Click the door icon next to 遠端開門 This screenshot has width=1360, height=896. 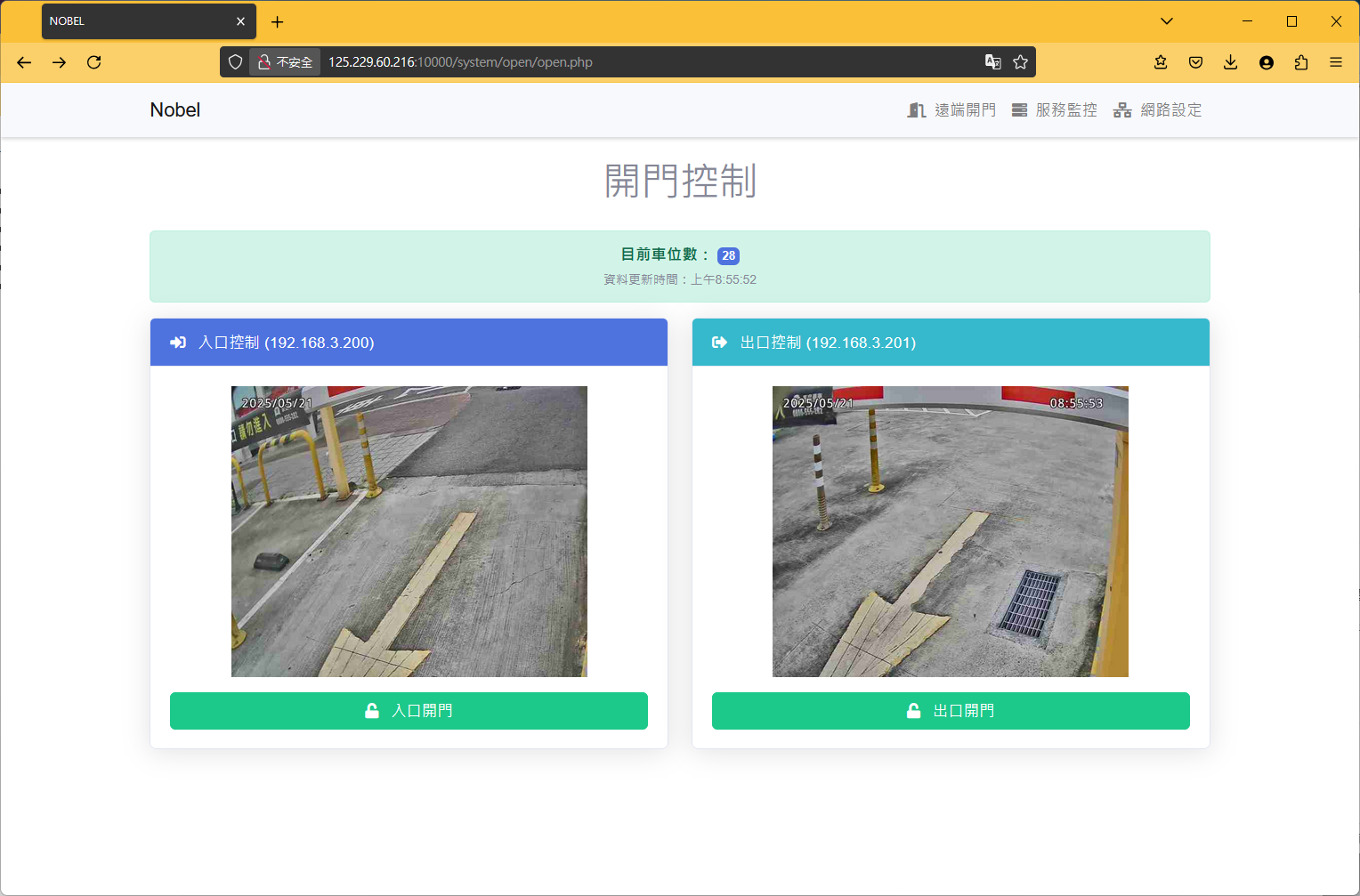(x=917, y=110)
